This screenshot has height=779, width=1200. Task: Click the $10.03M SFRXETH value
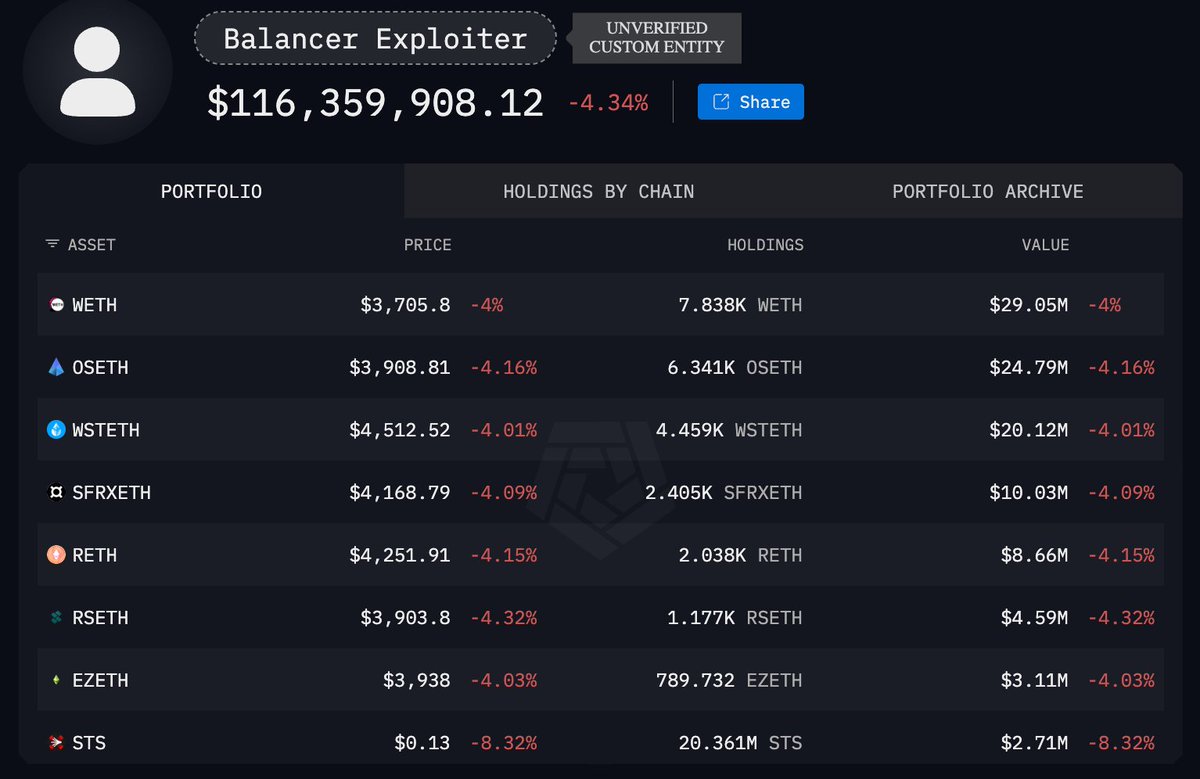tap(1029, 493)
